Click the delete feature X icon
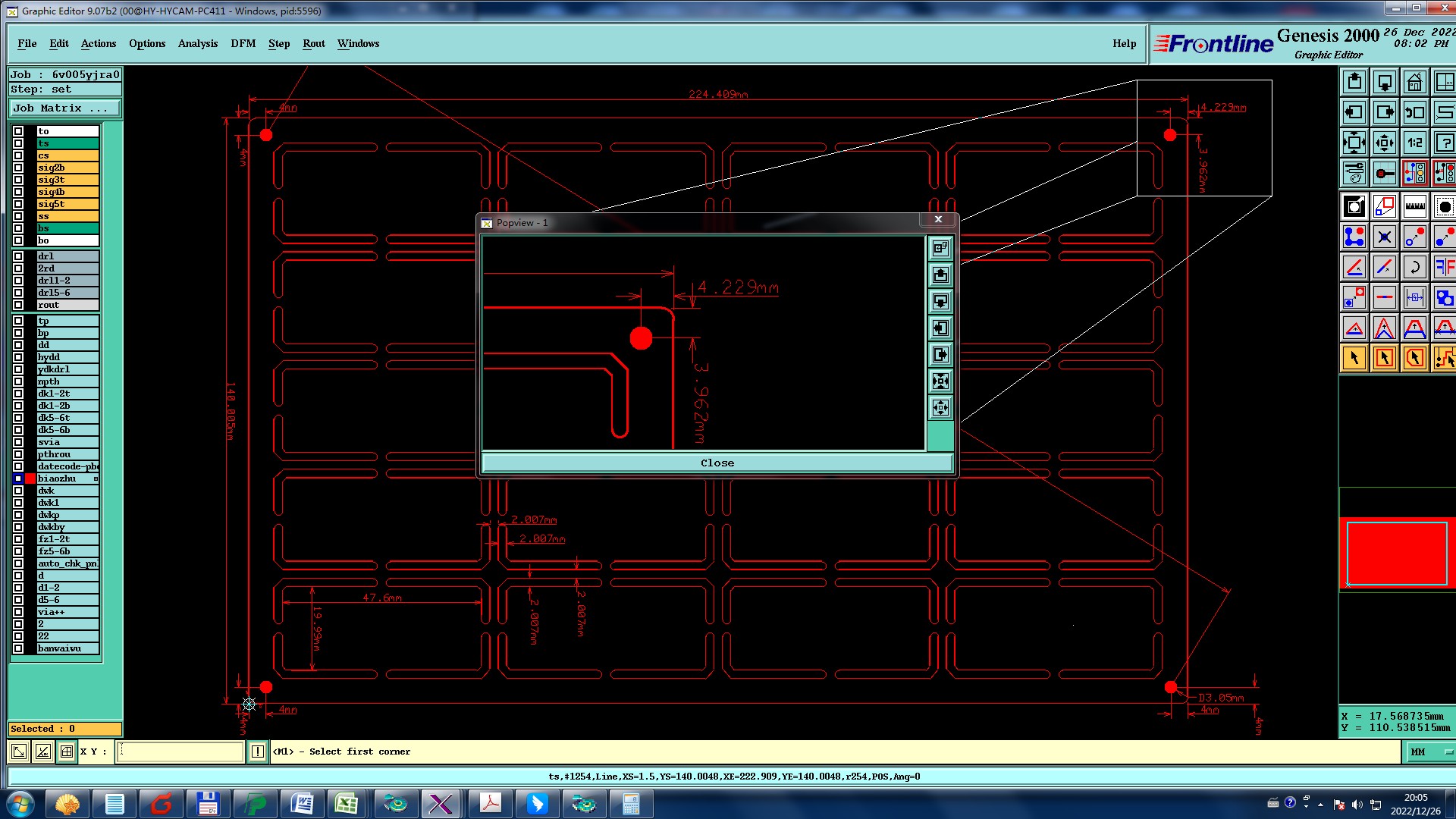 pos(1384,237)
